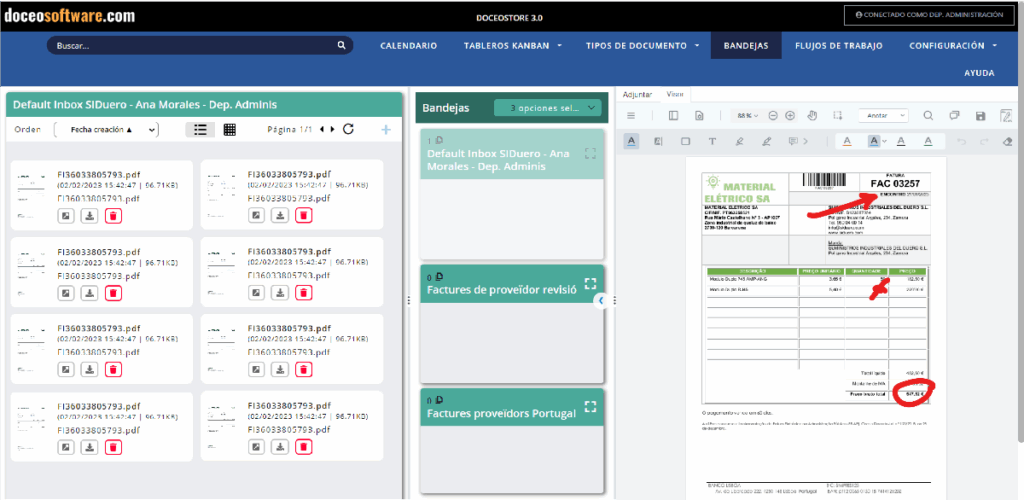Image resolution: width=1024 pixels, height=500 pixels.
Task: Choose the black underline style preset
Action: pos(901,141)
